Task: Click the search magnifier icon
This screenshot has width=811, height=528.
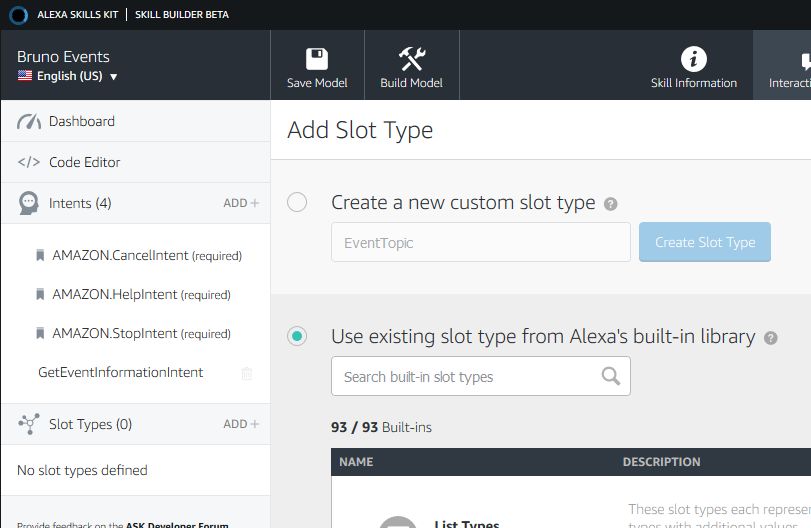Action: pyautogui.click(x=610, y=376)
